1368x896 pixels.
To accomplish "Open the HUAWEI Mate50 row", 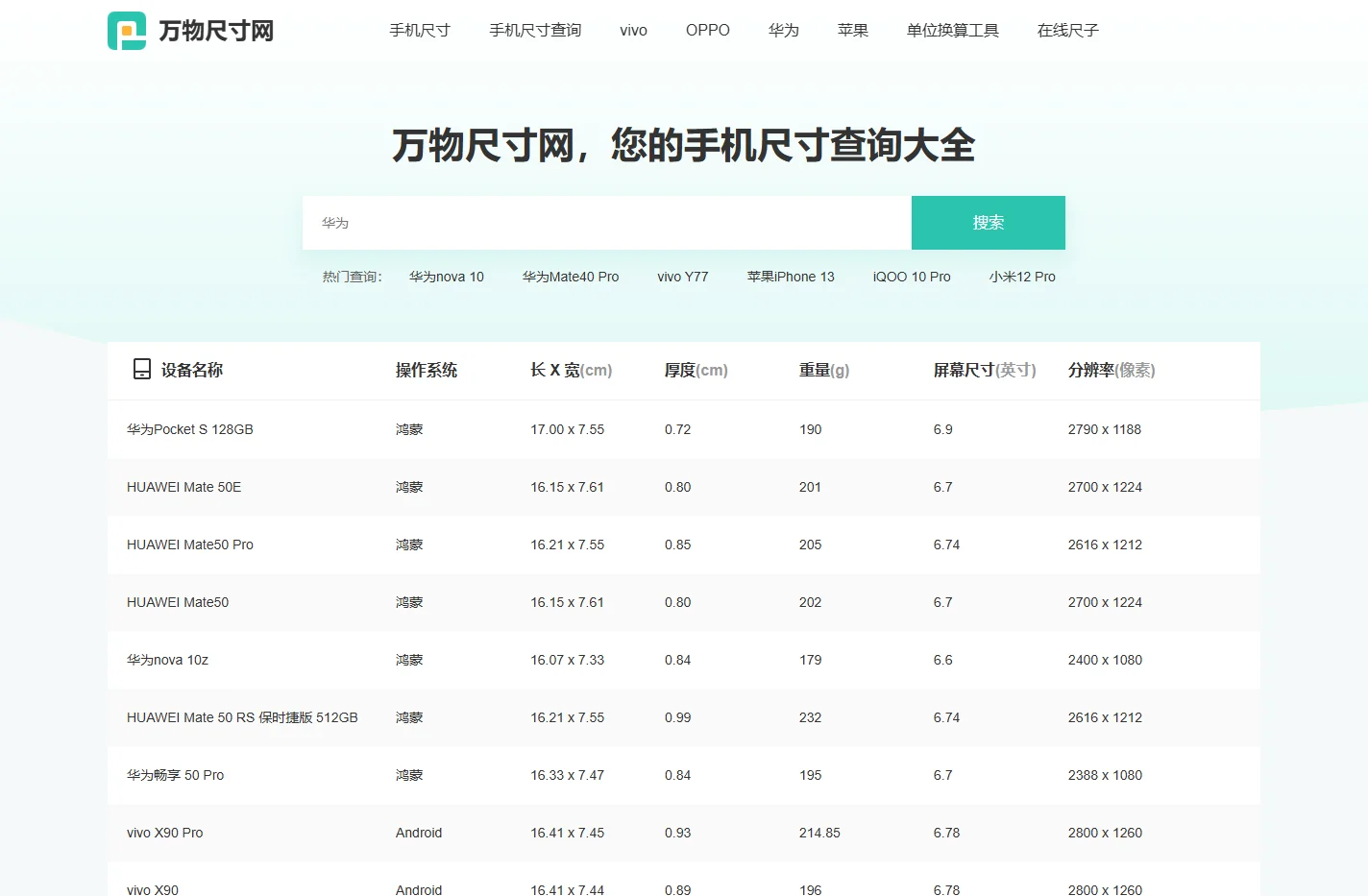I will (684, 602).
